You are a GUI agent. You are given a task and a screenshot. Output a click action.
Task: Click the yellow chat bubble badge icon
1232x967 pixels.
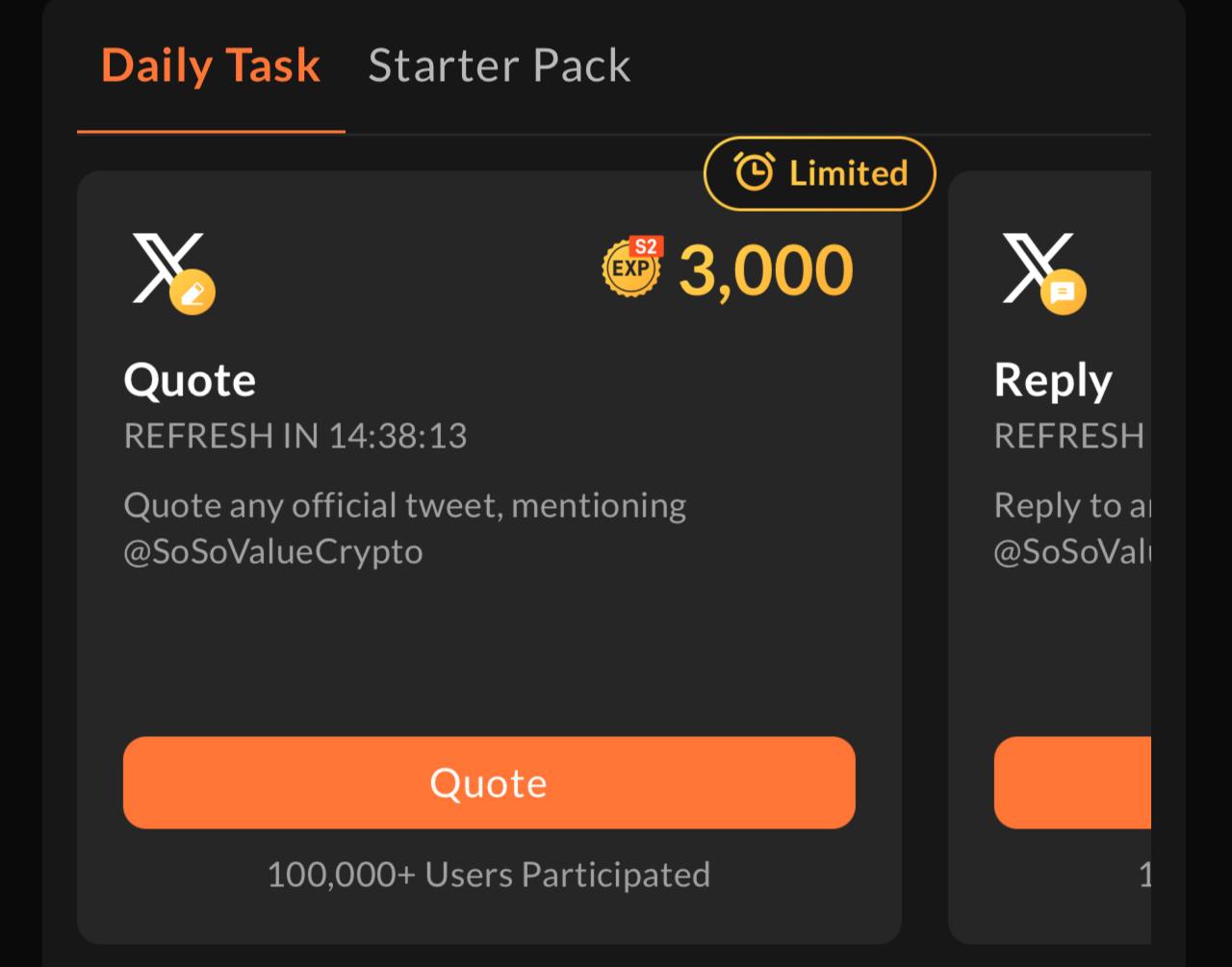[x=1063, y=293]
